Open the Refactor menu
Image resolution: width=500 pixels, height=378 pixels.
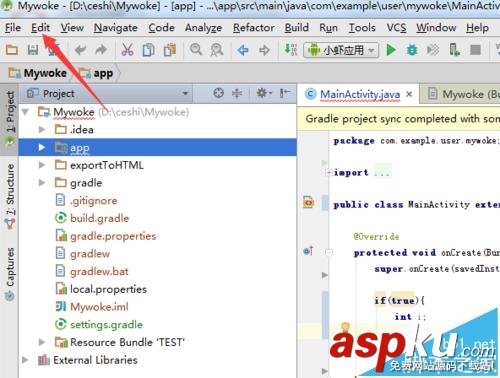click(x=254, y=28)
